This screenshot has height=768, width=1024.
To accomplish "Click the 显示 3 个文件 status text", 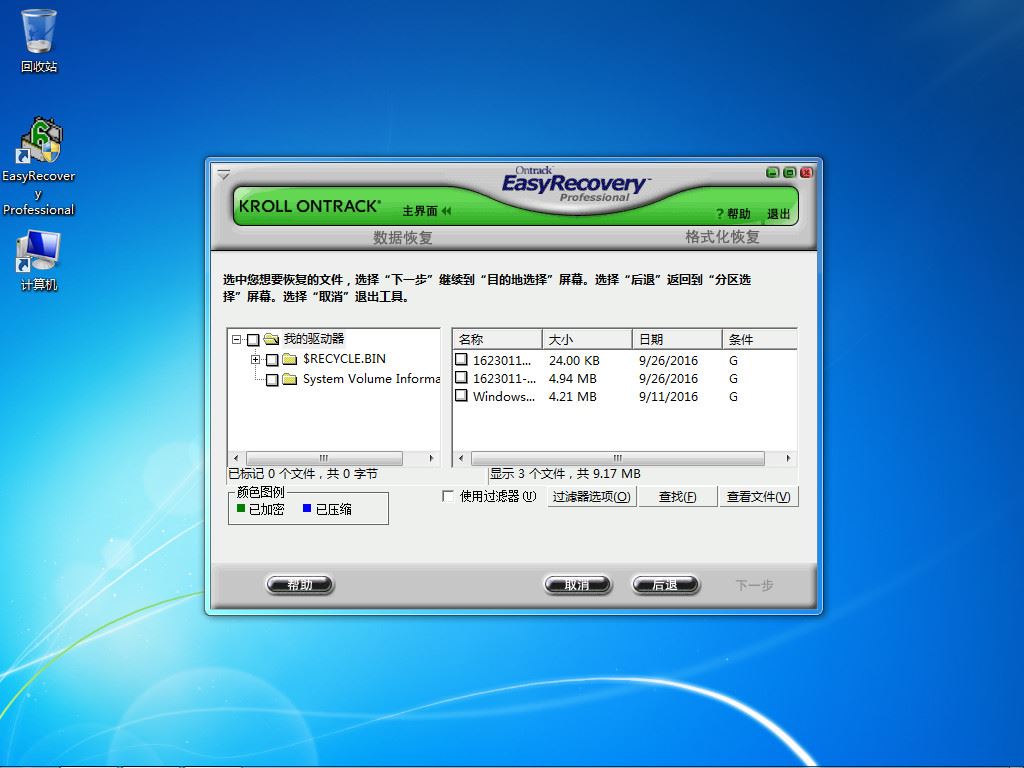I will (566, 474).
